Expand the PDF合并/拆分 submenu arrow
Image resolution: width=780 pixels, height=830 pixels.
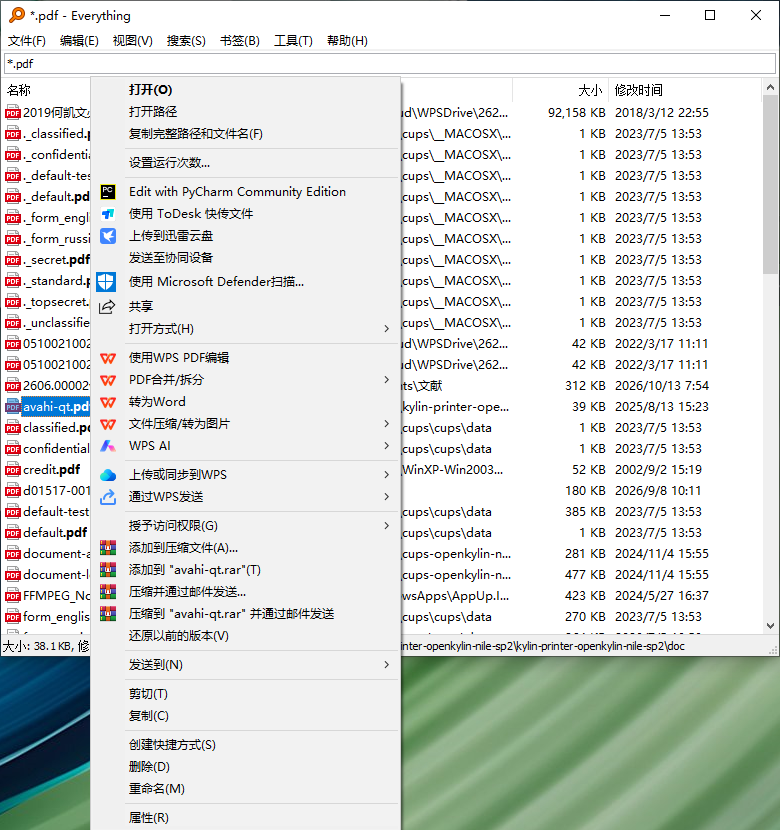[x=387, y=380]
